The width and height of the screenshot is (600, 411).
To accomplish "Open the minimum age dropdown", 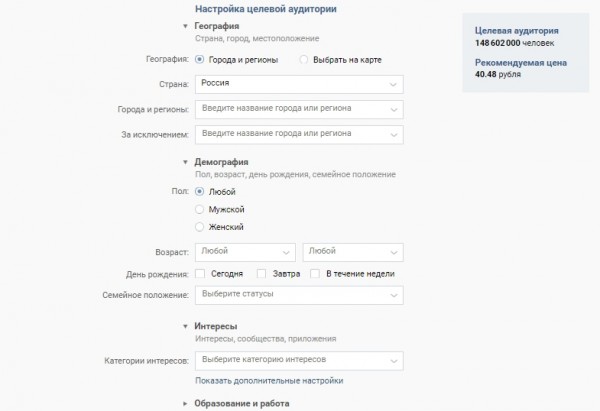I will pos(246,251).
